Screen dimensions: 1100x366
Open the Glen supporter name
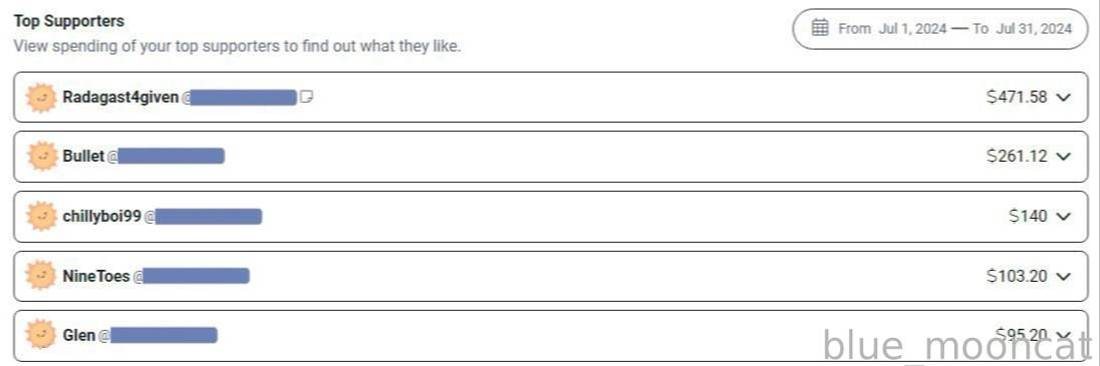coord(79,336)
